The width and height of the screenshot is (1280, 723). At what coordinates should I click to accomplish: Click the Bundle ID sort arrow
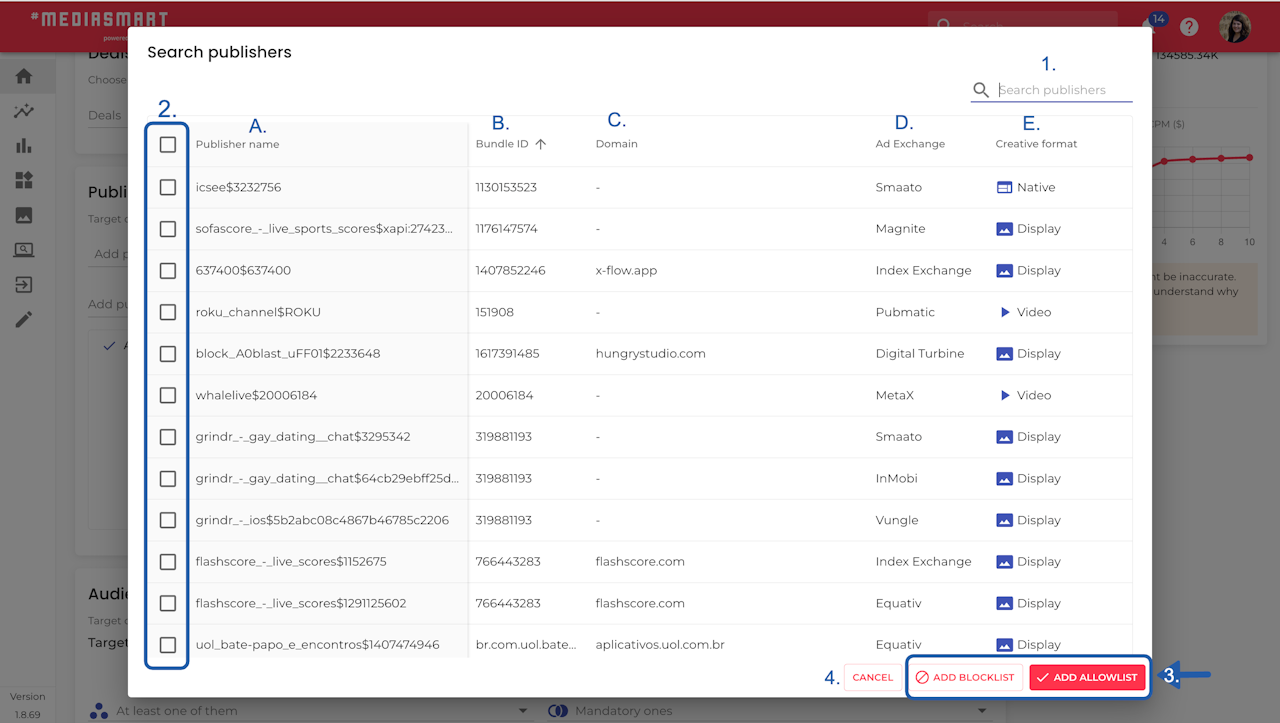point(541,144)
